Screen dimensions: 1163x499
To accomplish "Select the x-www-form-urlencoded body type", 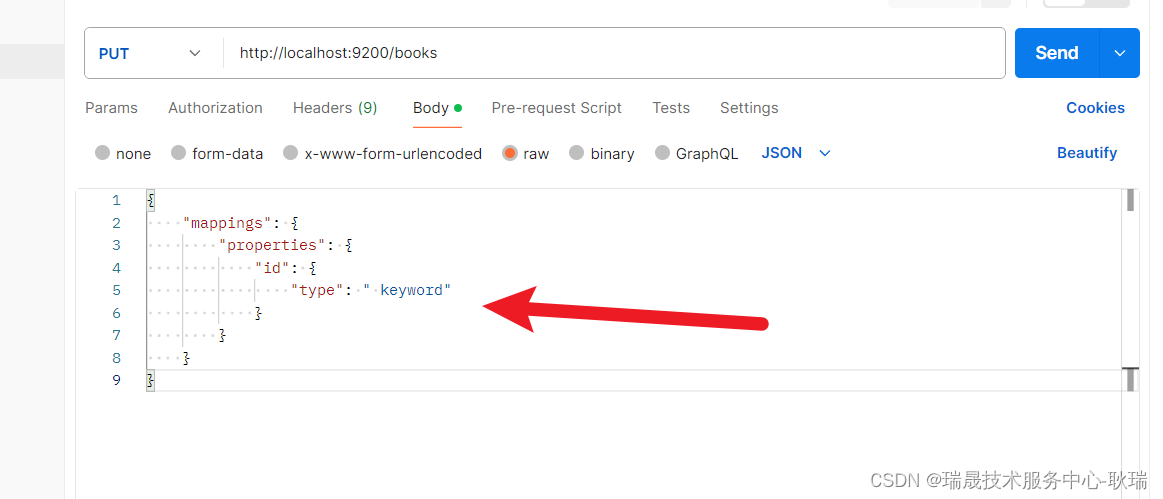I will pos(383,153).
